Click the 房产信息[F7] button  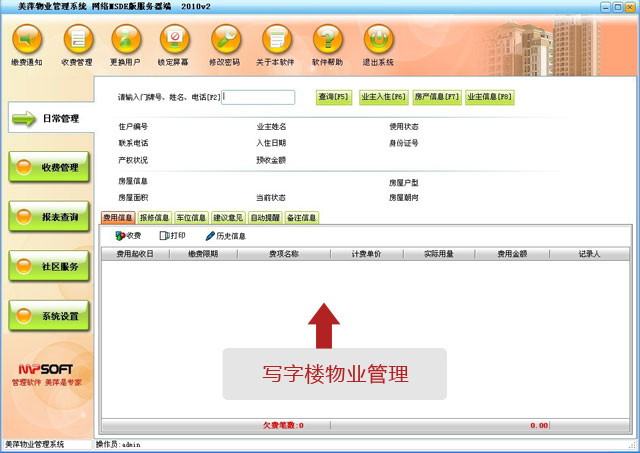(x=437, y=97)
